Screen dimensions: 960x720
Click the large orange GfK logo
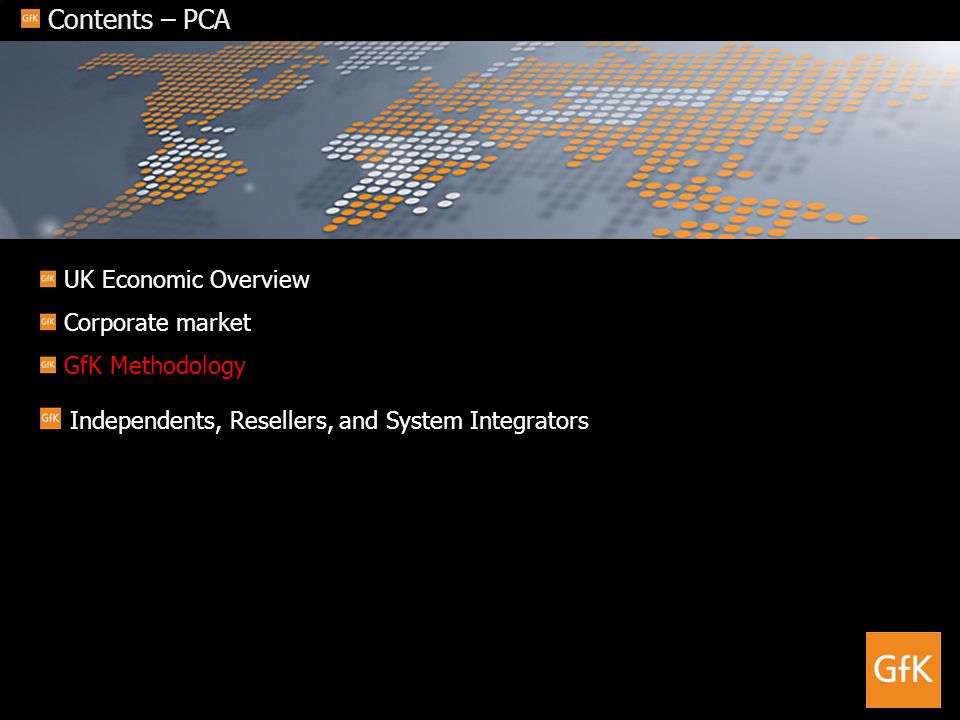(x=903, y=670)
